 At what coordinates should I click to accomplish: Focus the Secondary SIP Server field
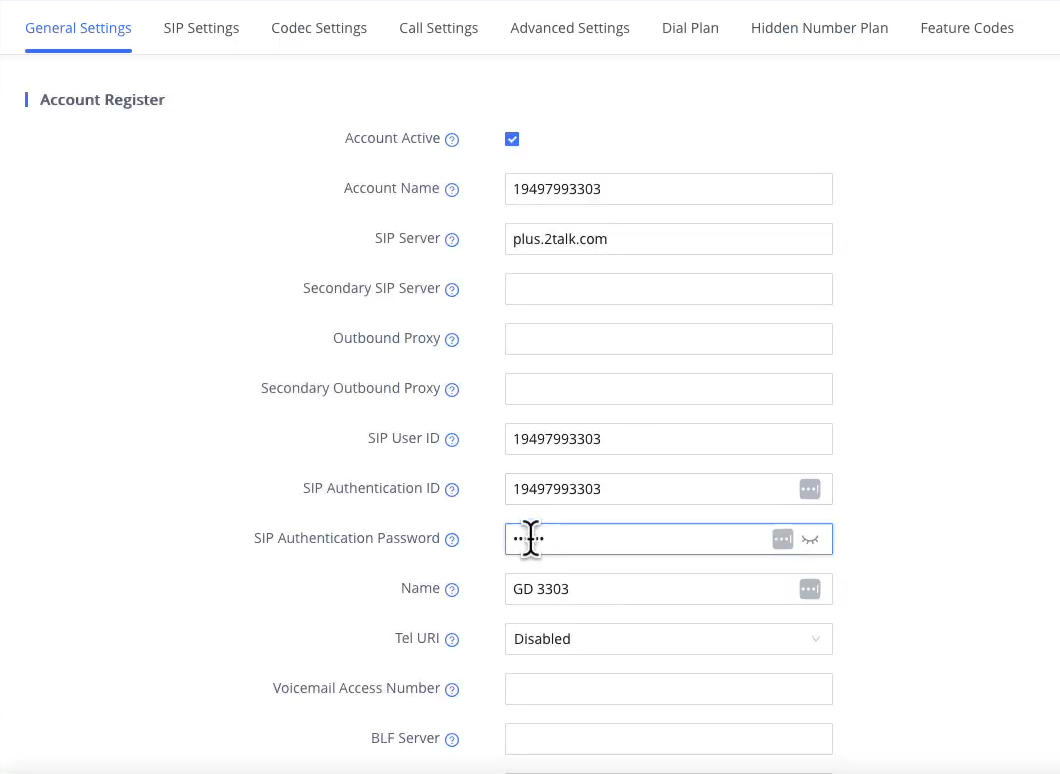pyautogui.click(x=668, y=289)
